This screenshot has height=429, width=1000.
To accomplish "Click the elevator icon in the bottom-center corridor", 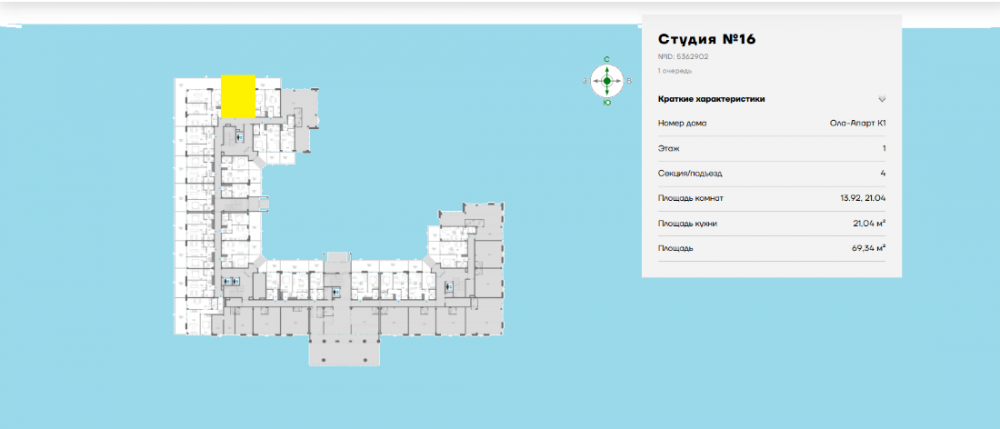I will (335, 292).
